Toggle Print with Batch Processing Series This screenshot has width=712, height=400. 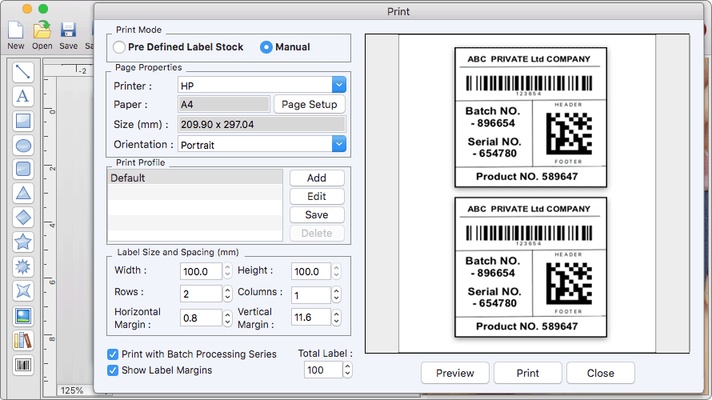(113, 354)
